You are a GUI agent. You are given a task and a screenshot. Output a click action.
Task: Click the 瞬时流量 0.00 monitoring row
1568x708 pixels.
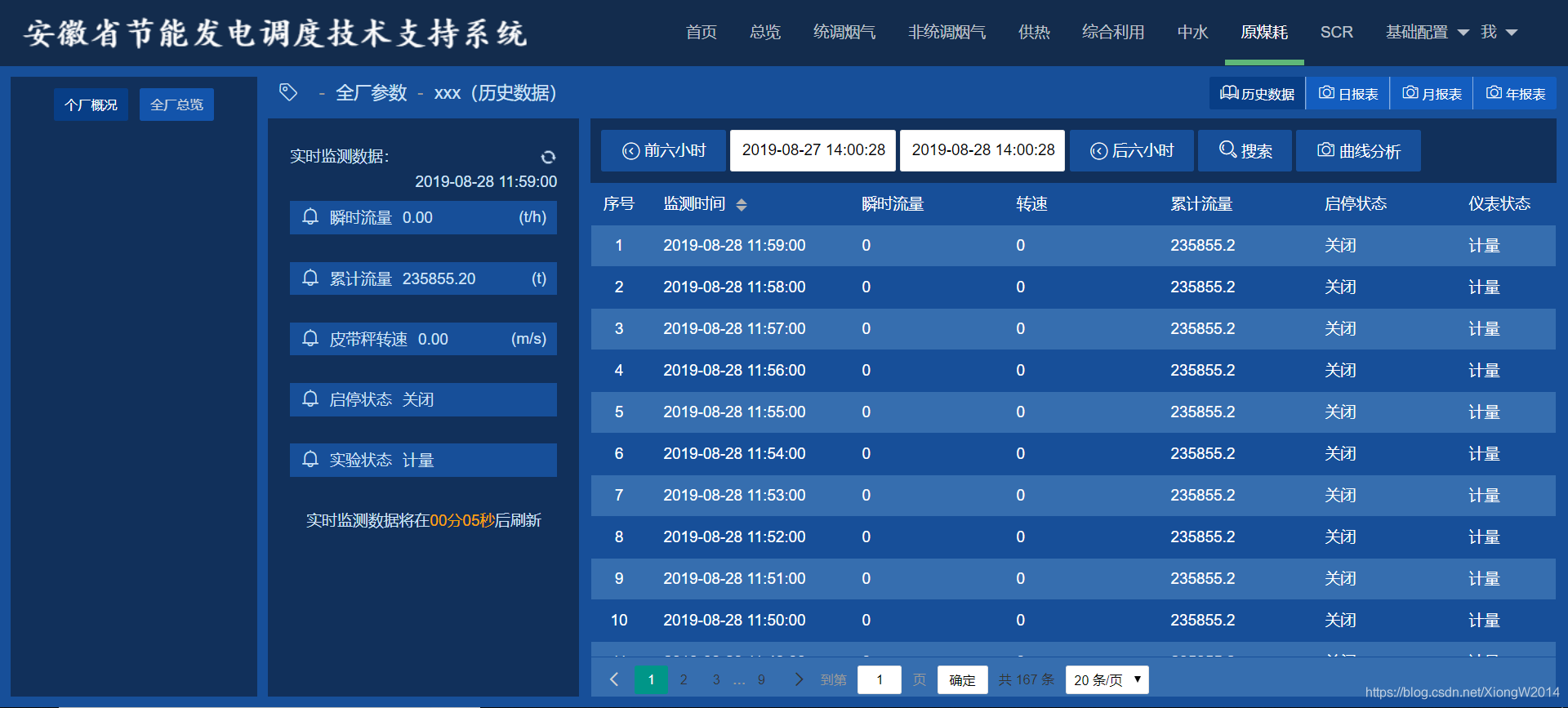pos(423,217)
